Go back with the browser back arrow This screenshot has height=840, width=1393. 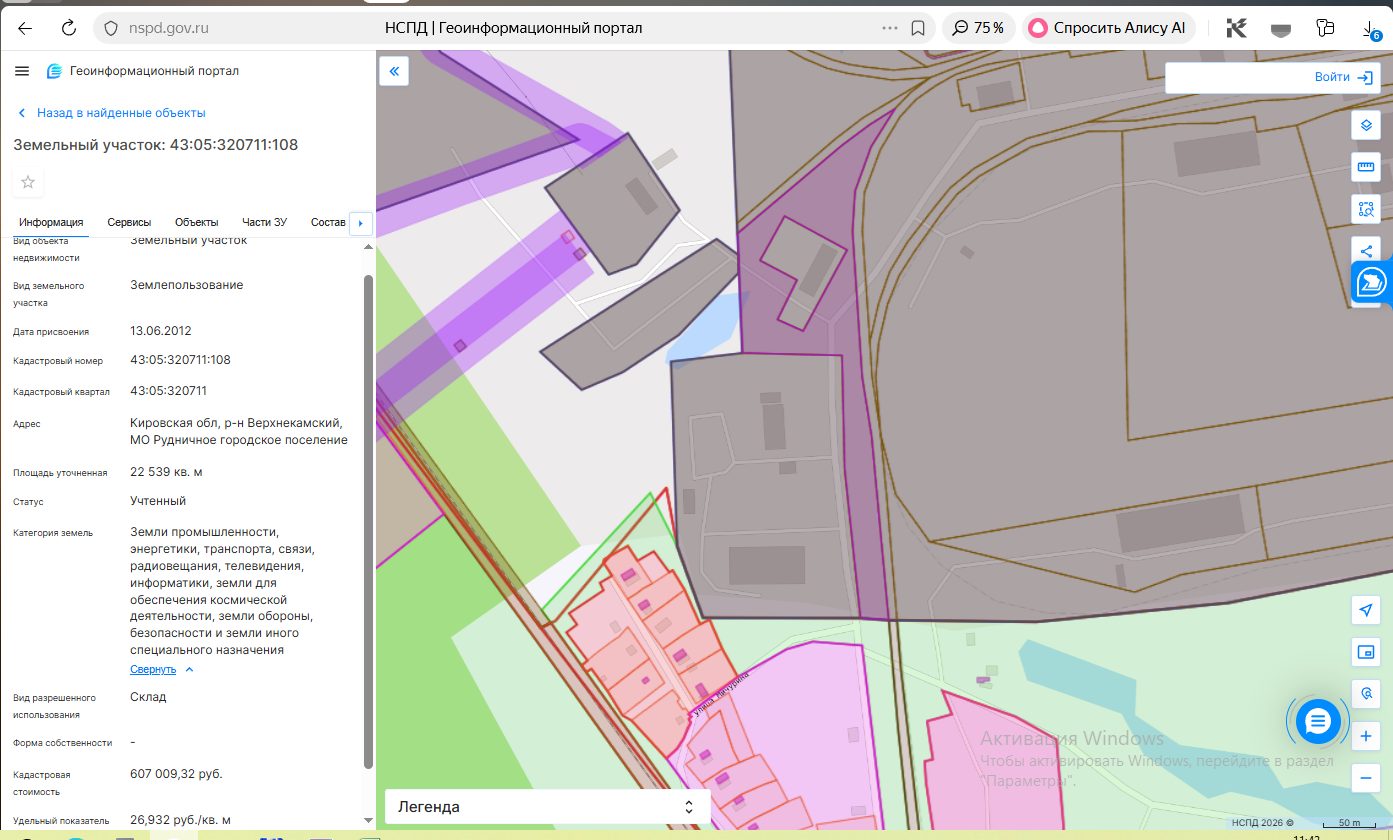(x=25, y=28)
